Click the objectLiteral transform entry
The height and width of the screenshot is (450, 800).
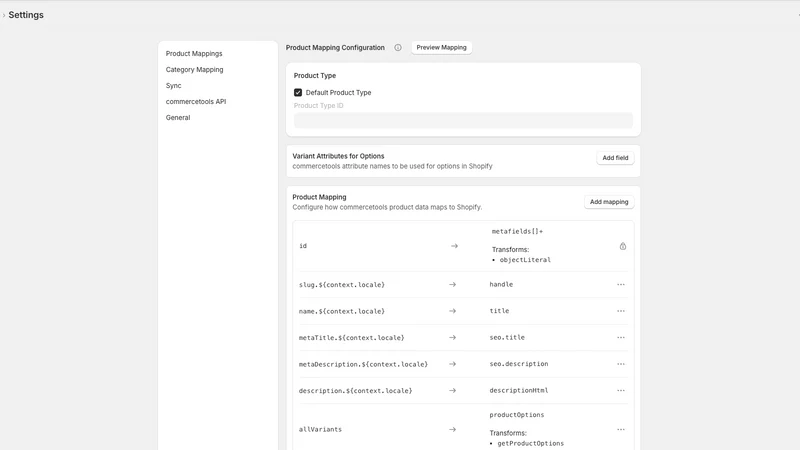pyautogui.click(x=525, y=260)
